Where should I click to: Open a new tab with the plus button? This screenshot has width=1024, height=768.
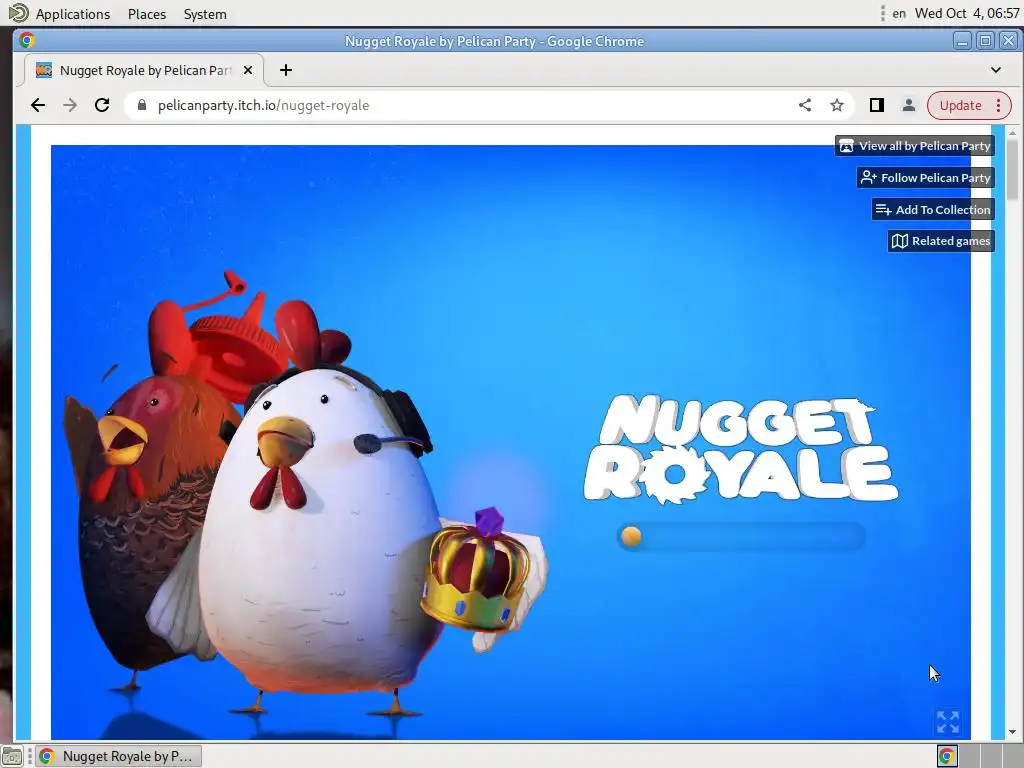(285, 70)
